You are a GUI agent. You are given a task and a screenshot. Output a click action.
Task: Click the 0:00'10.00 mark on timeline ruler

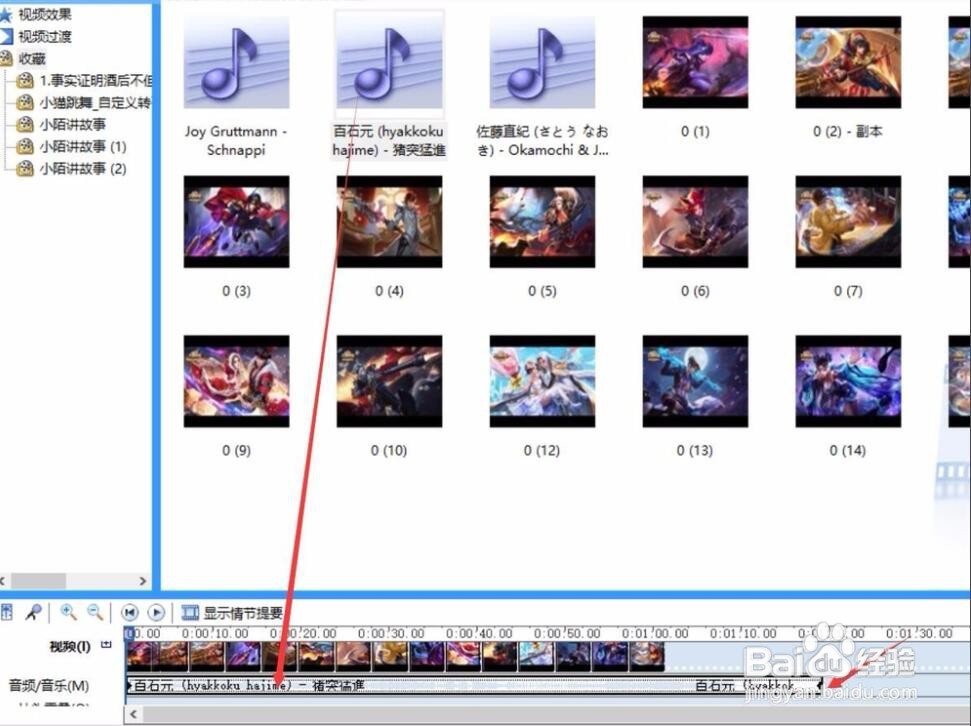coord(215,633)
